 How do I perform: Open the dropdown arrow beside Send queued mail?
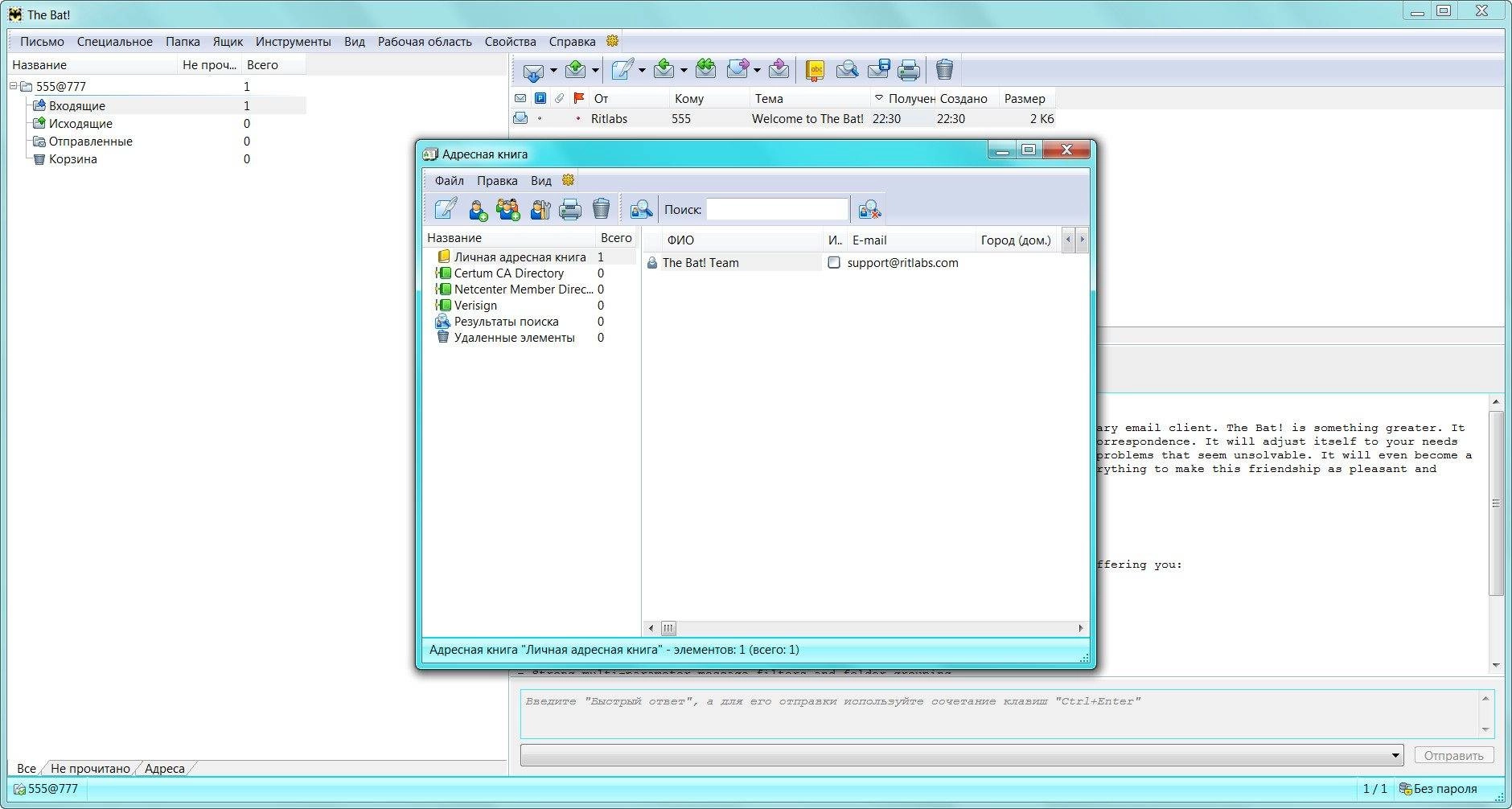click(595, 71)
